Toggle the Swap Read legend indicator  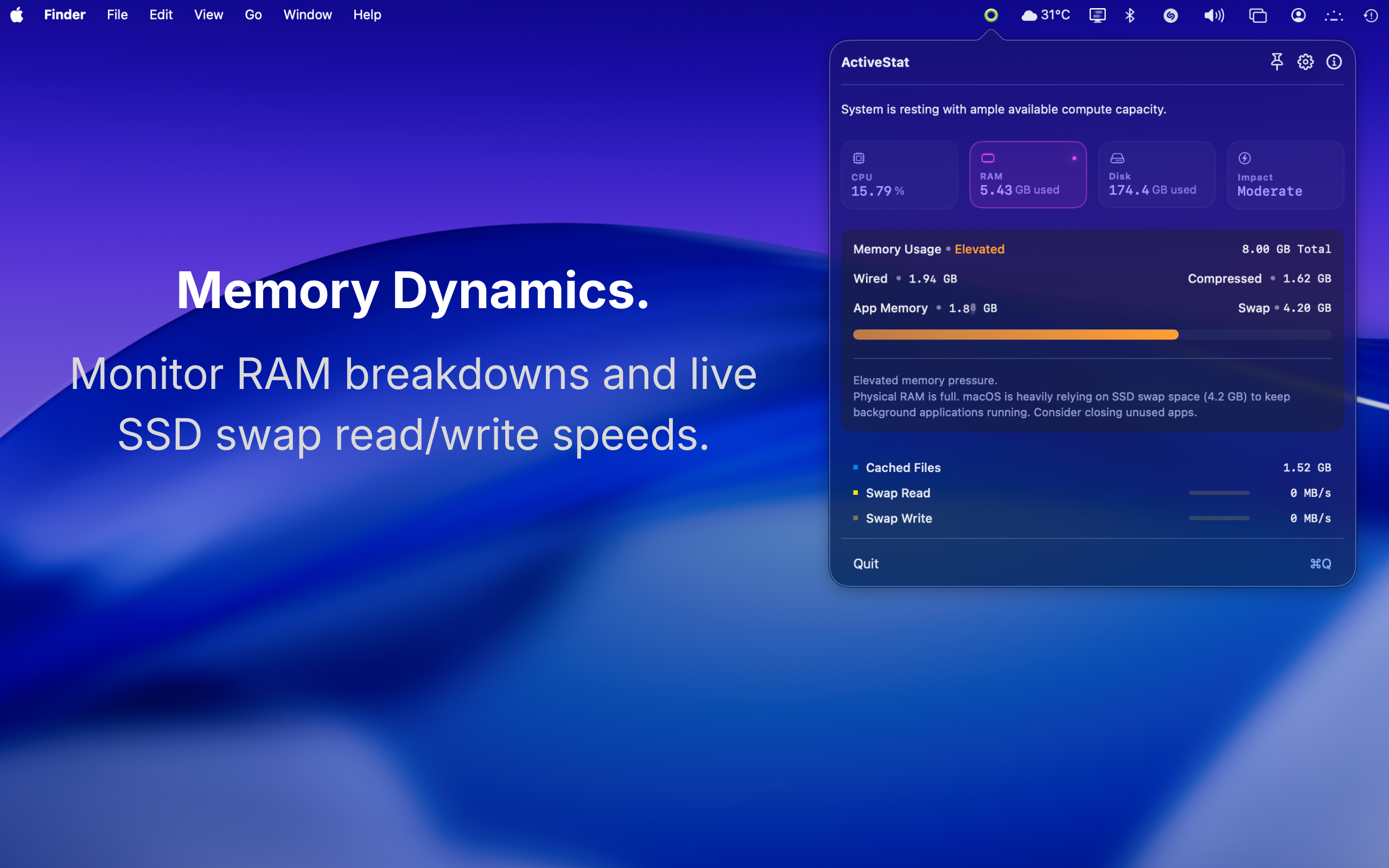(x=856, y=493)
